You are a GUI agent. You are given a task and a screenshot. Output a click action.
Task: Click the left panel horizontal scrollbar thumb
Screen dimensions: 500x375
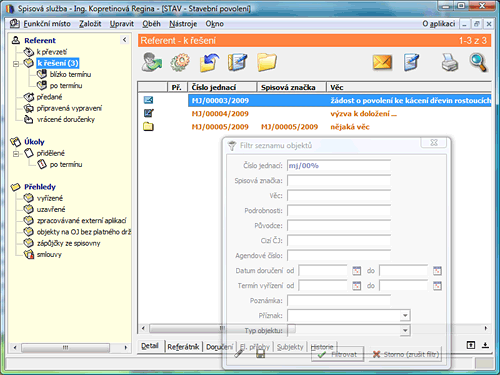point(65,348)
